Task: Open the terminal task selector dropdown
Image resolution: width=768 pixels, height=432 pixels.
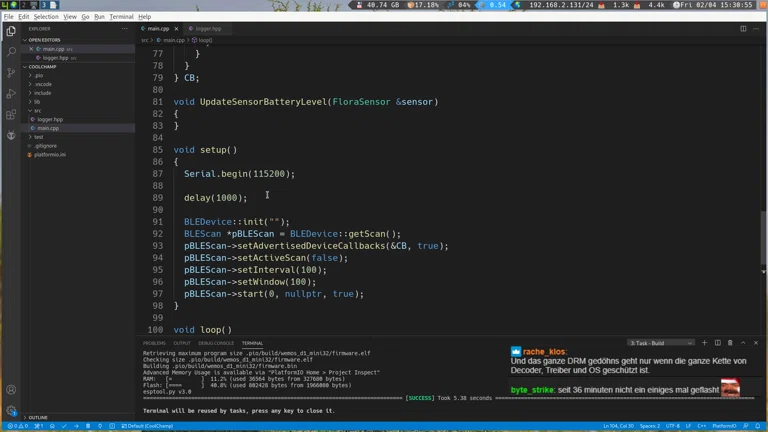Action: click(660, 343)
